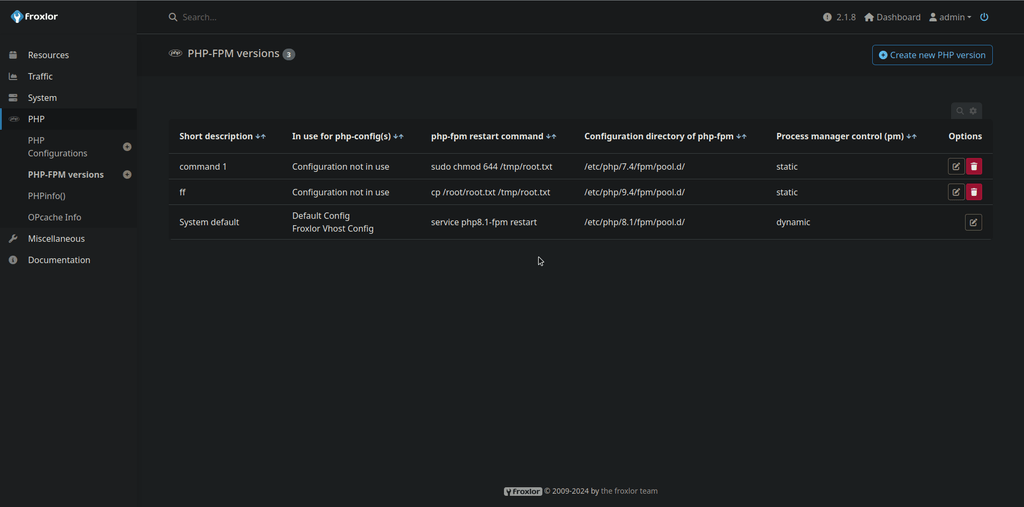Screen dimensions: 1024x507
Task: Edit the 'command 1' PHP-FPM version
Action: pyautogui.click(x=956, y=166)
